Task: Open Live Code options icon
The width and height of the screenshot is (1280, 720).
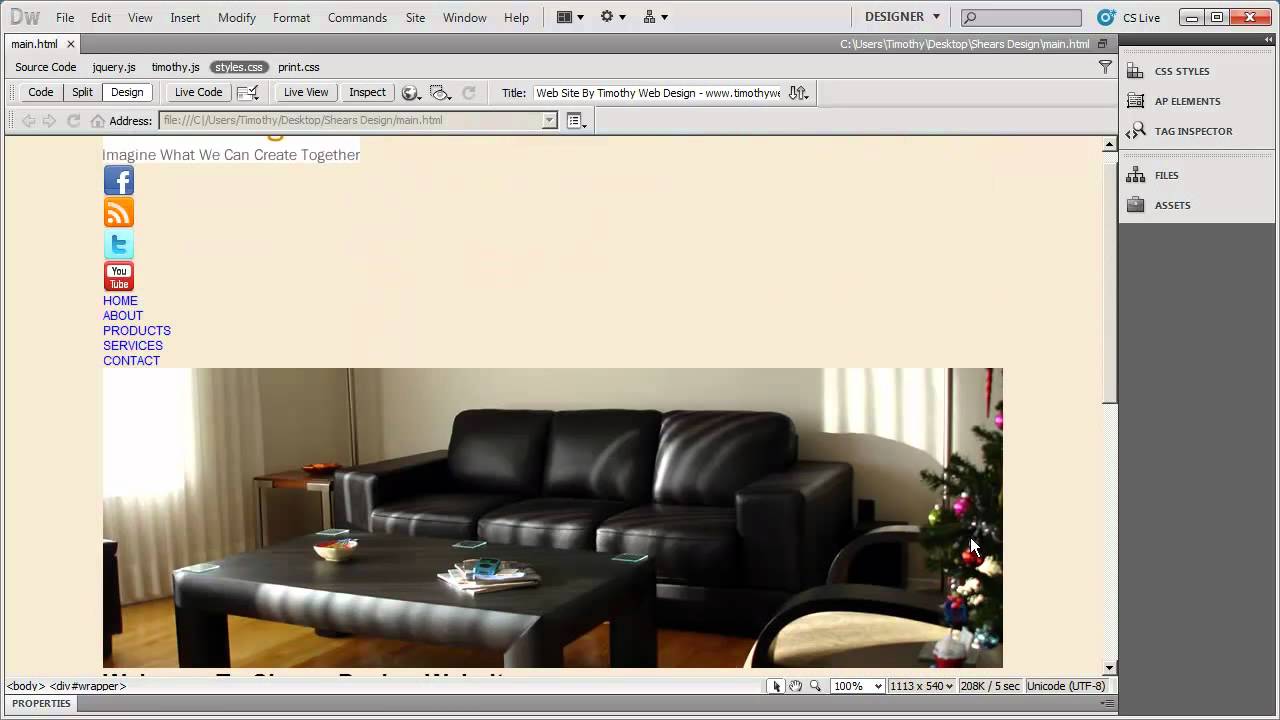Action: 248,92
